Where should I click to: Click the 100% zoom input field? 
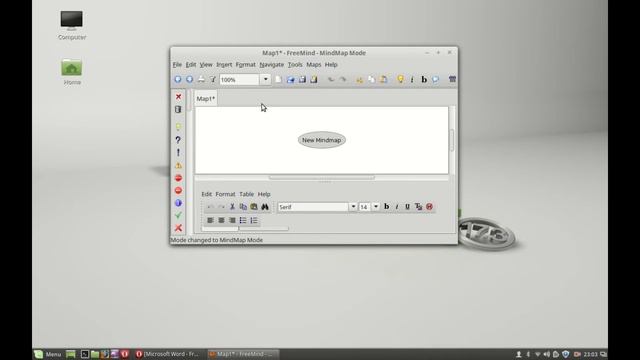[240, 80]
